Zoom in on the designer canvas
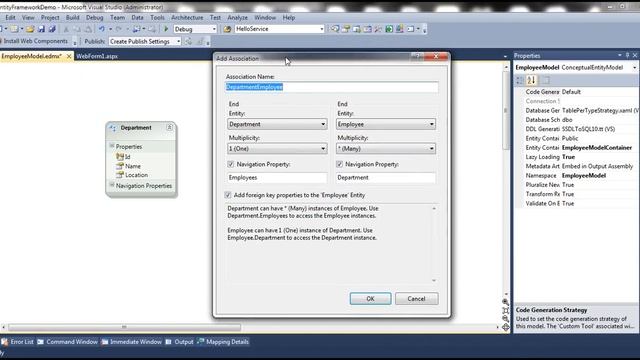Viewport: 640px width, 360px height. pos(505,302)
